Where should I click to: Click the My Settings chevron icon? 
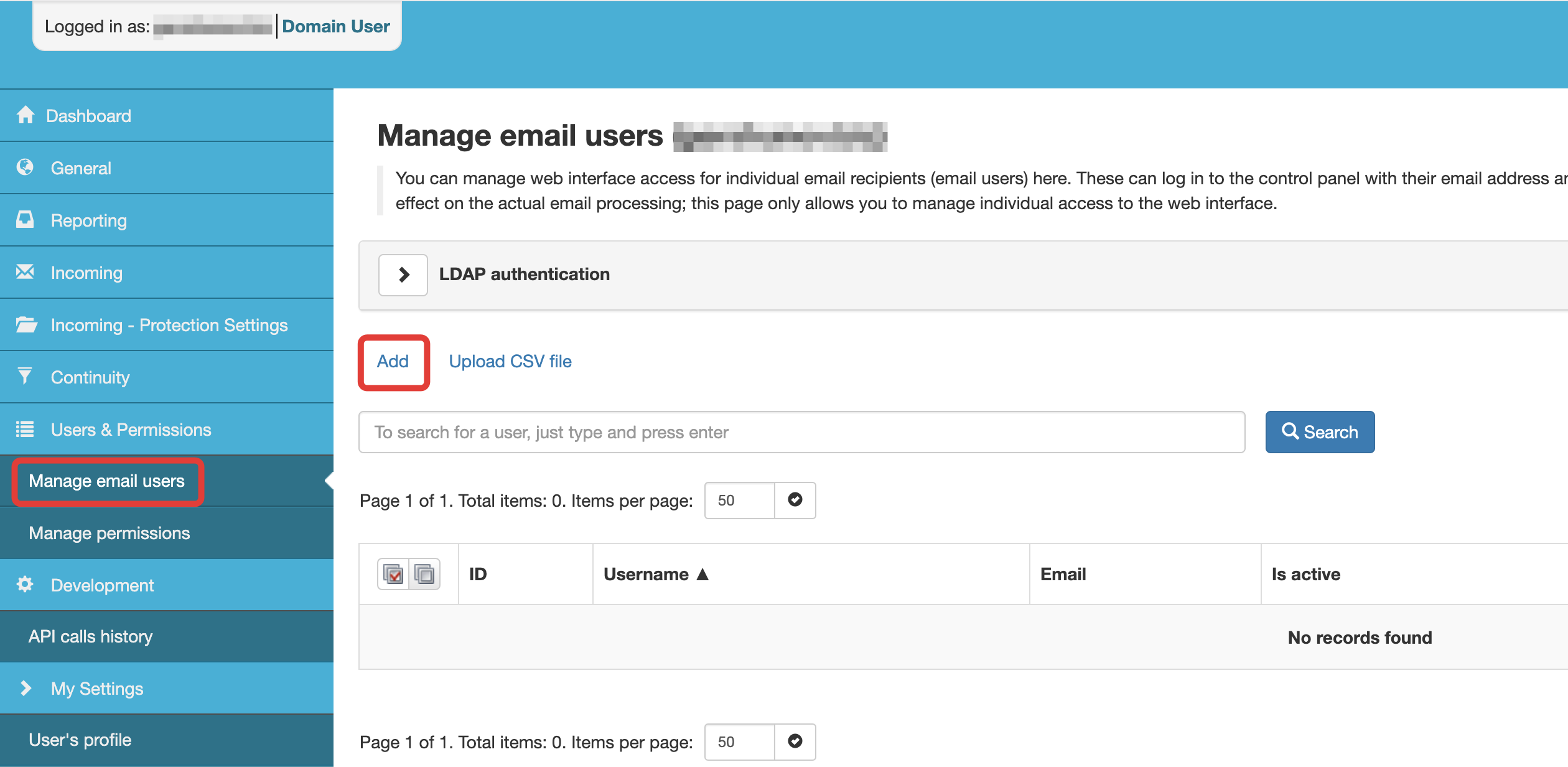coord(26,688)
